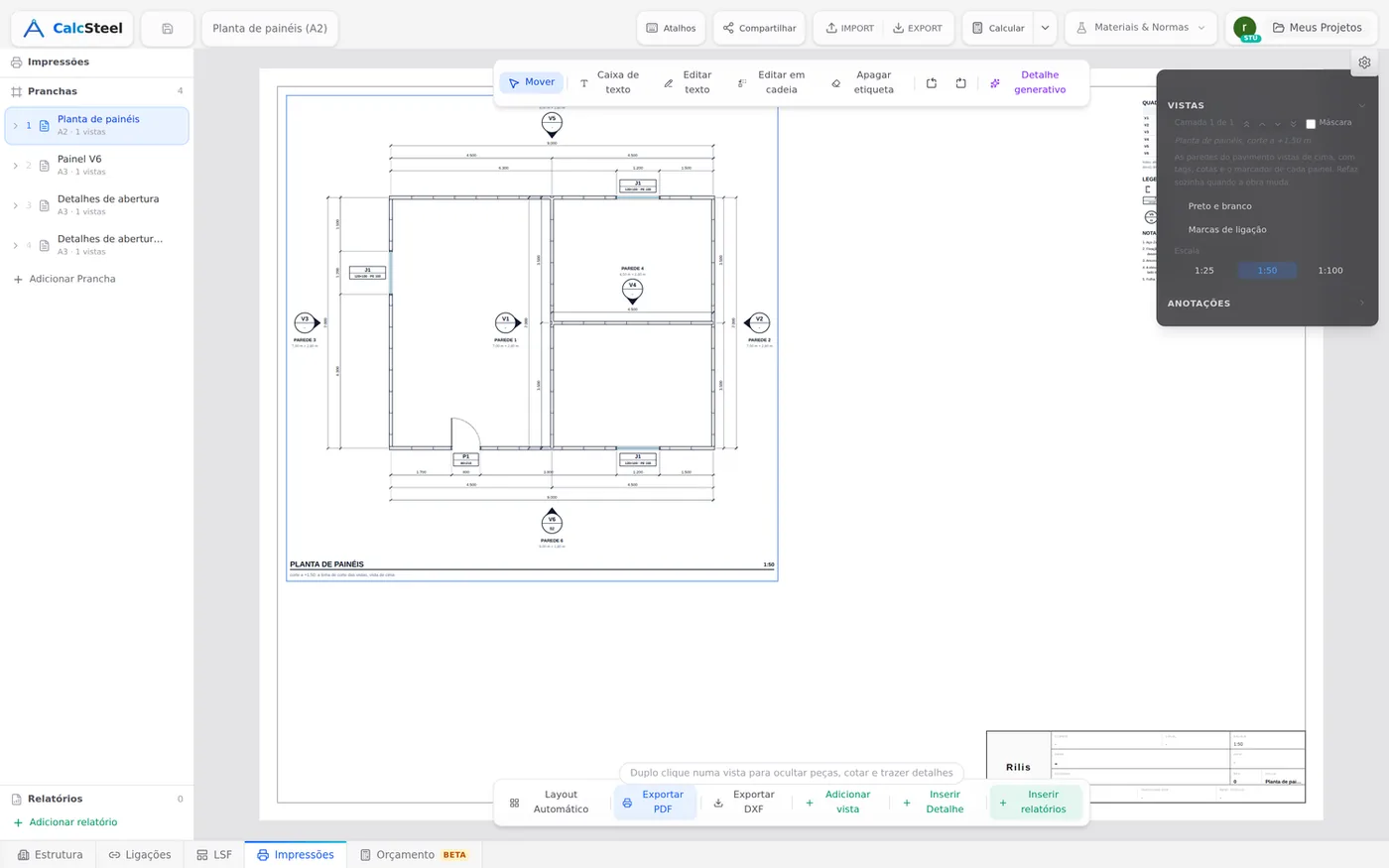Pick the Apagar etiqueta eraser tool

pos(864,82)
